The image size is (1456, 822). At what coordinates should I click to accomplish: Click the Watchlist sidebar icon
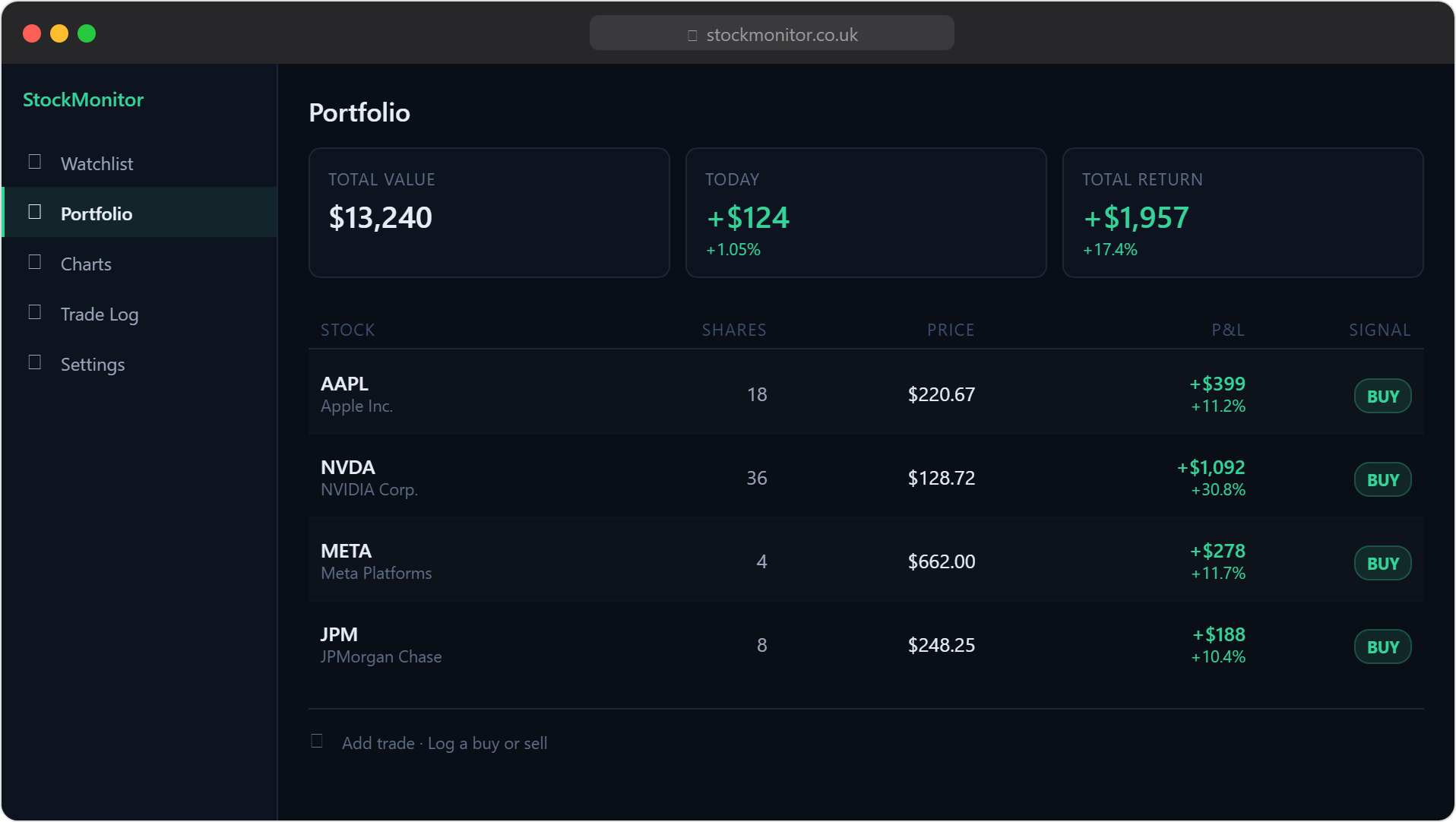tap(35, 162)
